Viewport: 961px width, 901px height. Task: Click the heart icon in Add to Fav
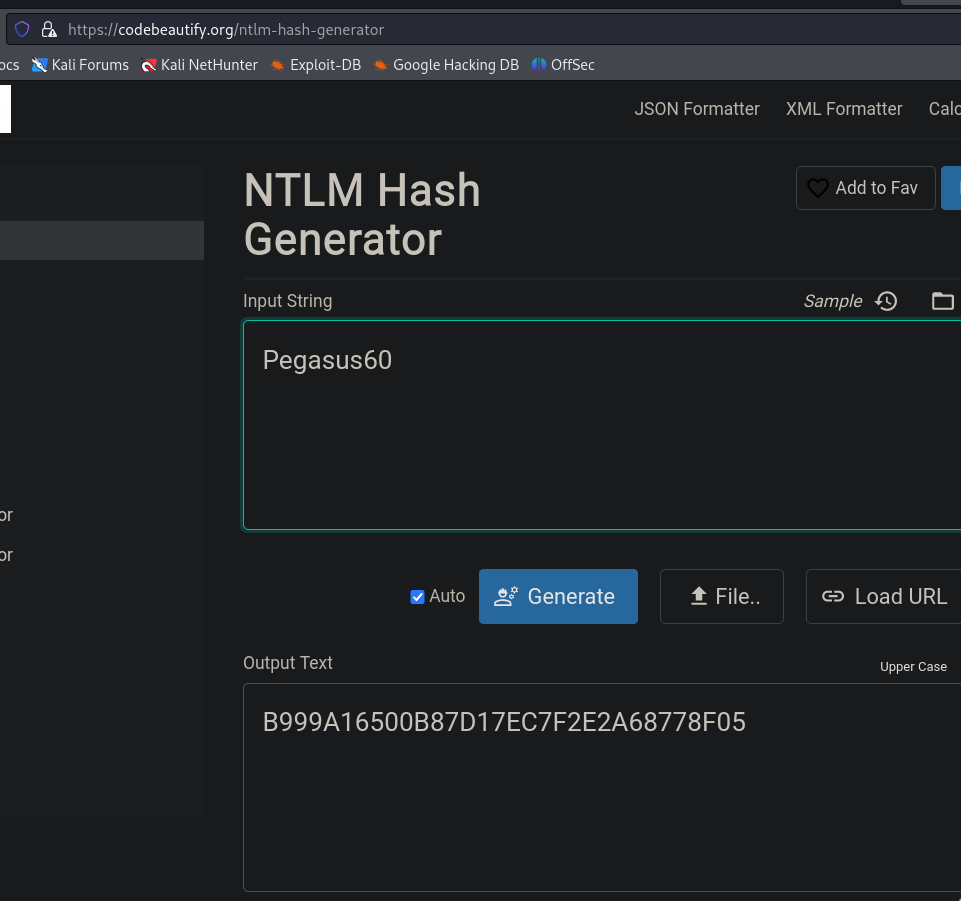(x=818, y=188)
